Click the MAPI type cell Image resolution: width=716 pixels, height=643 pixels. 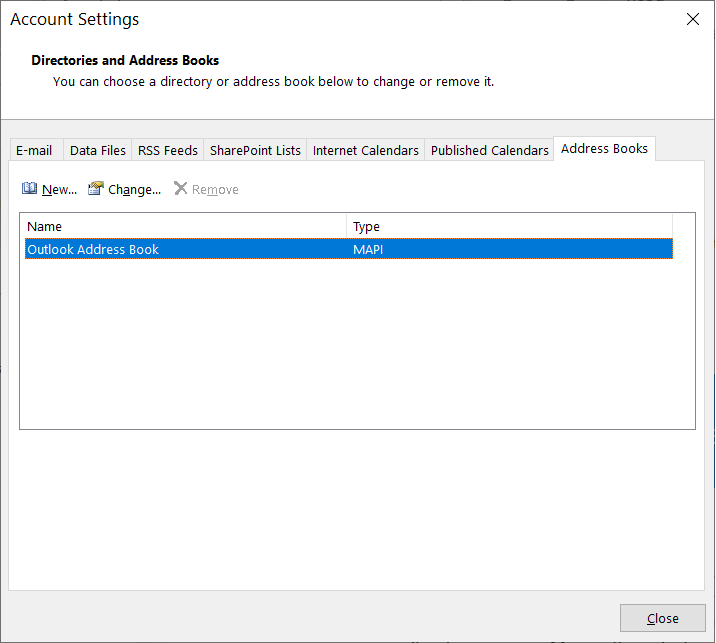368,249
